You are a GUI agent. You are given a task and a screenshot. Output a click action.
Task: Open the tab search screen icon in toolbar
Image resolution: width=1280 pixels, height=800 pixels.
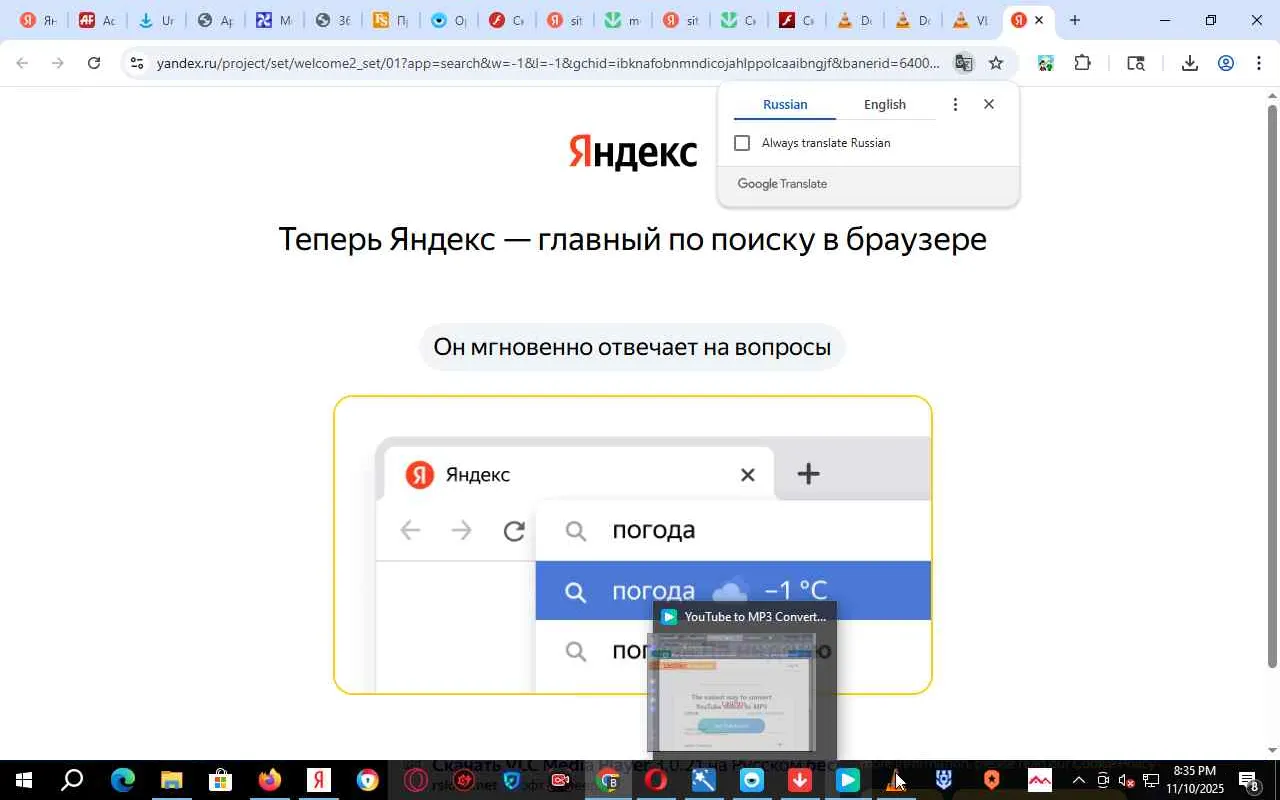1135,63
